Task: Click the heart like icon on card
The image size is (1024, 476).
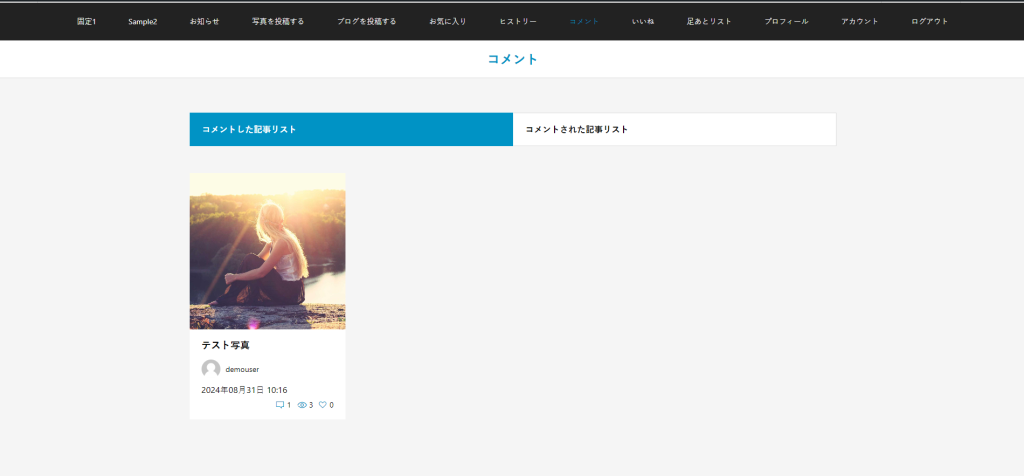Action: point(323,405)
